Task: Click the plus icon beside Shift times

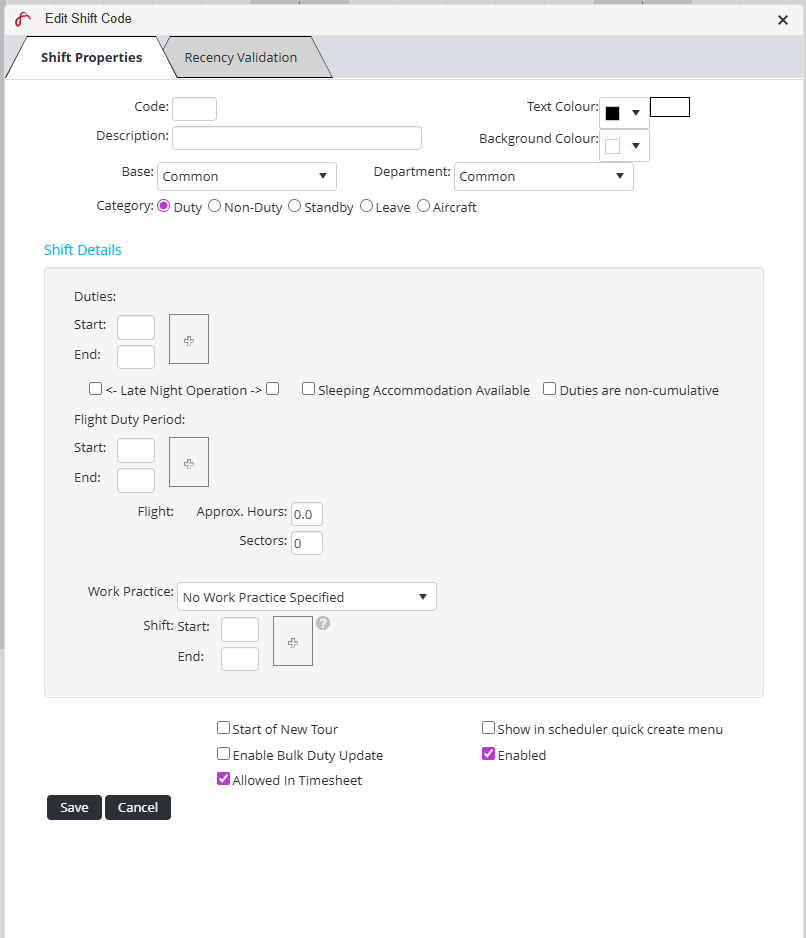Action: click(292, 642)
